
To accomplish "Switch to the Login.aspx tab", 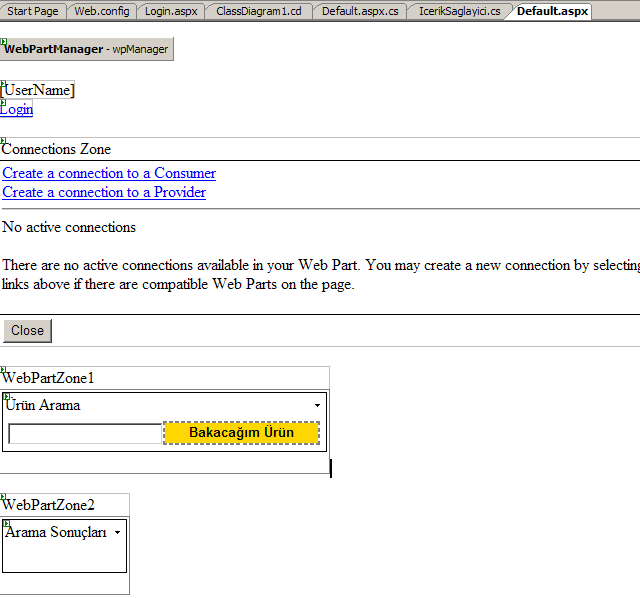I will click(x=170, y=11).
